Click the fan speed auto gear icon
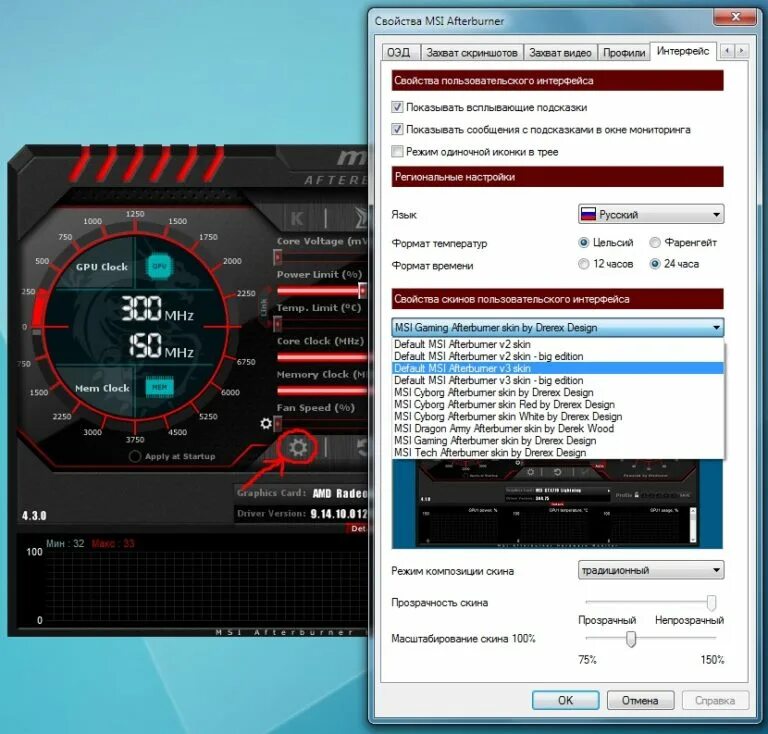The width and height of the screenshot is (768, 734). point(266,423)
